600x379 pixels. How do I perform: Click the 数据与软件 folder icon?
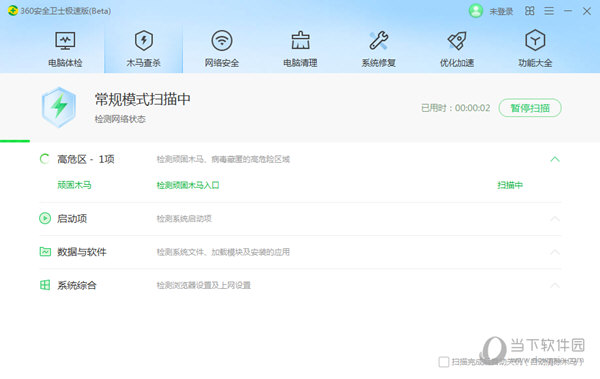pyautogui.click(x=45, y=252)
